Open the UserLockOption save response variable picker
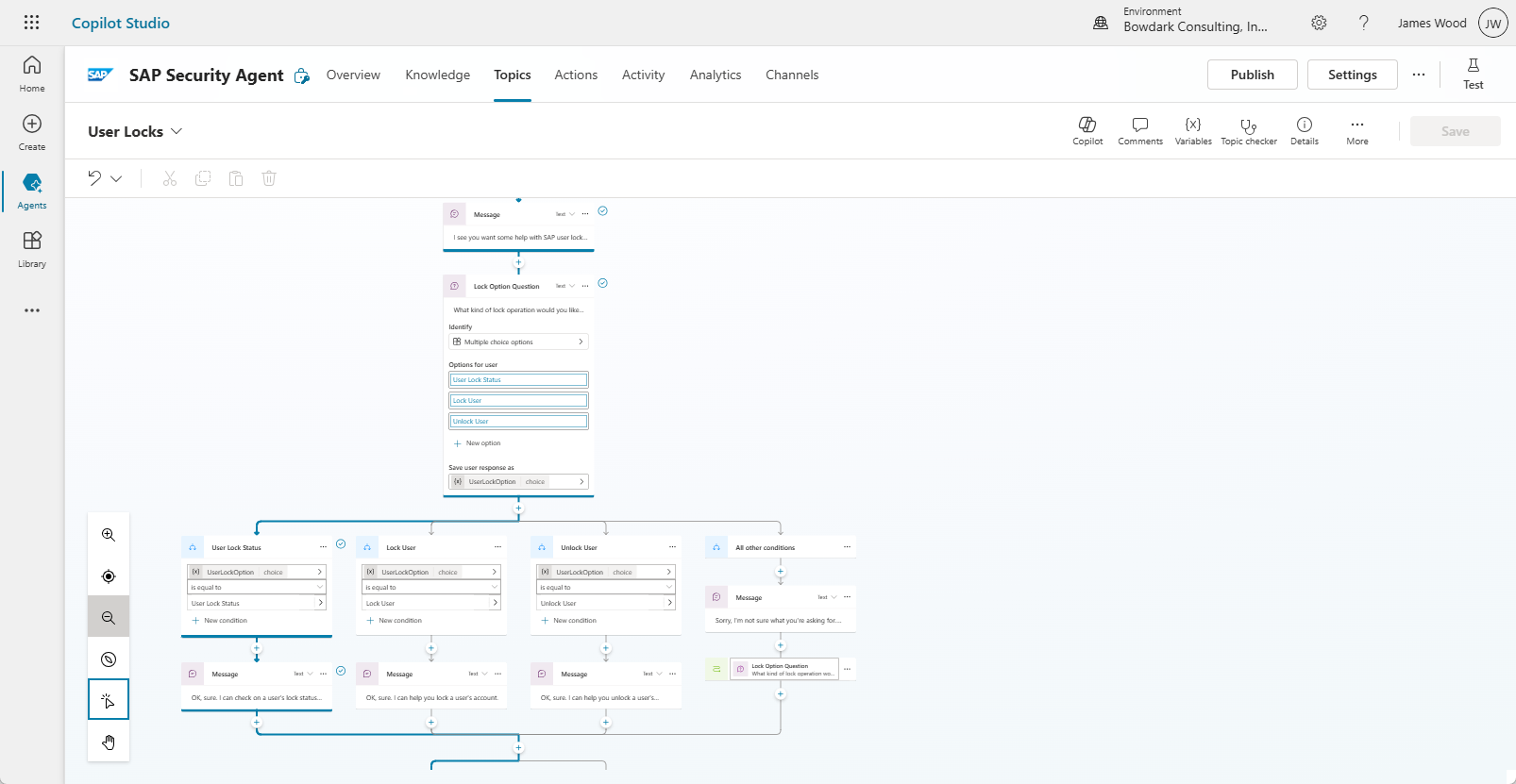Screen dimensions: 1516x784 point(518,482)
